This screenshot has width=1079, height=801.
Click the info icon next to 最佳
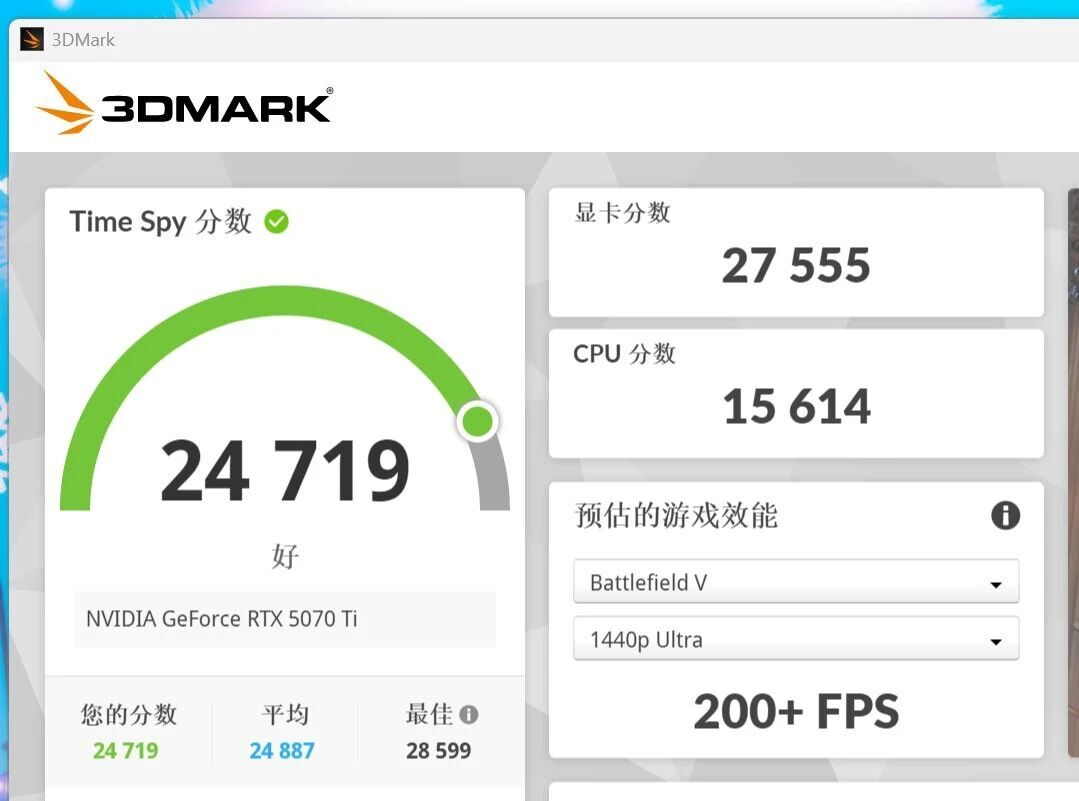click(x=469, y=714)
